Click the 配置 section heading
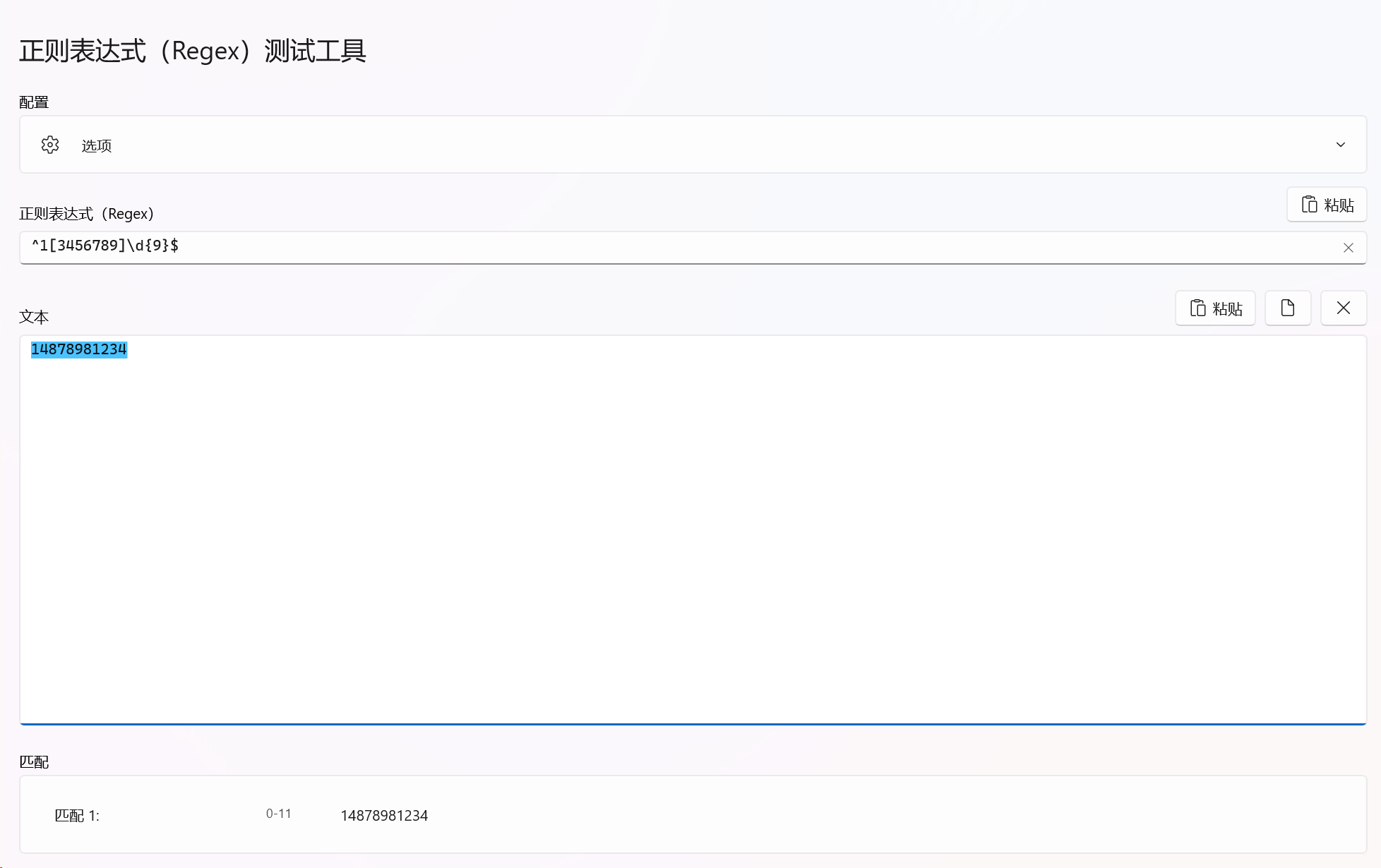This screenshot has height=868, width=1381. tap(34, 102)
